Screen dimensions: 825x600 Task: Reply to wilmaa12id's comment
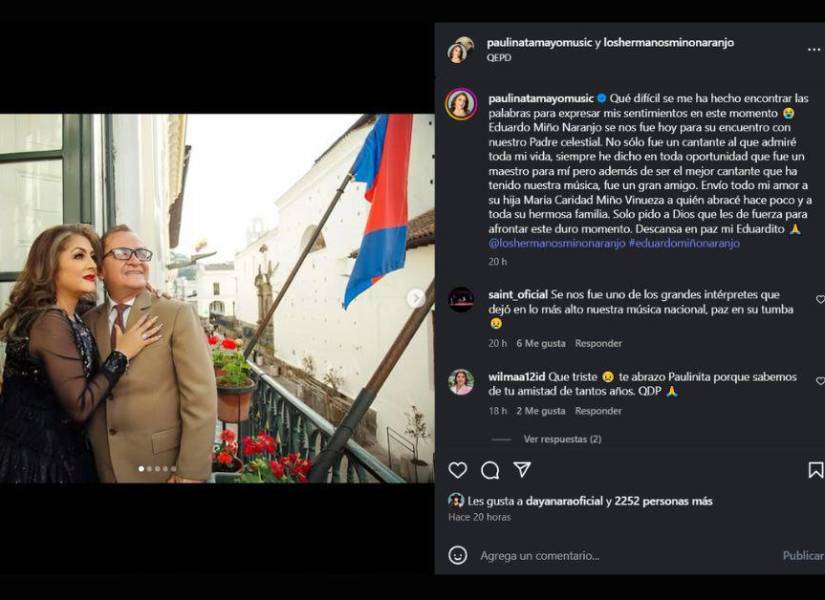598,411
